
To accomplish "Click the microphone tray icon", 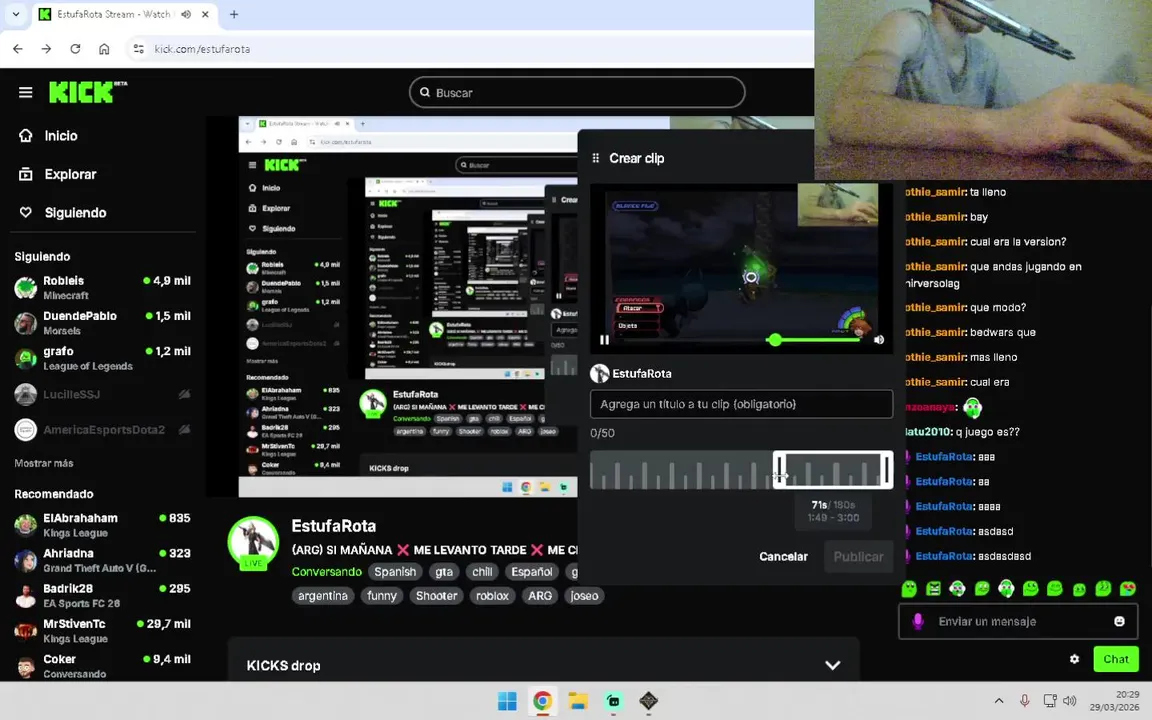I will click(x=1024, y=701).
